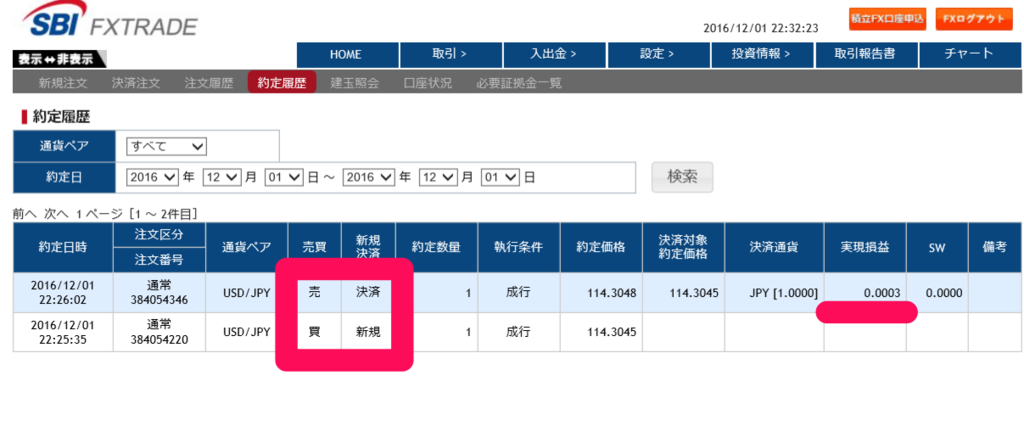Open the start month 12 dropdown
The height and width of the screenshot is (426, 1024).
pyautogui.click(x=222, y=177)
